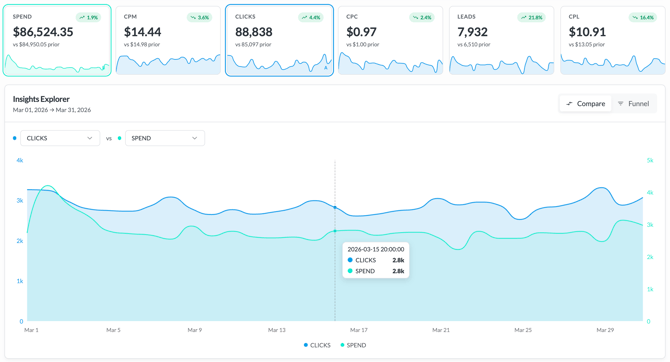Select the CPM metric card
The width and height of the screenshot is (670, 362).
[x=168, y=41]
